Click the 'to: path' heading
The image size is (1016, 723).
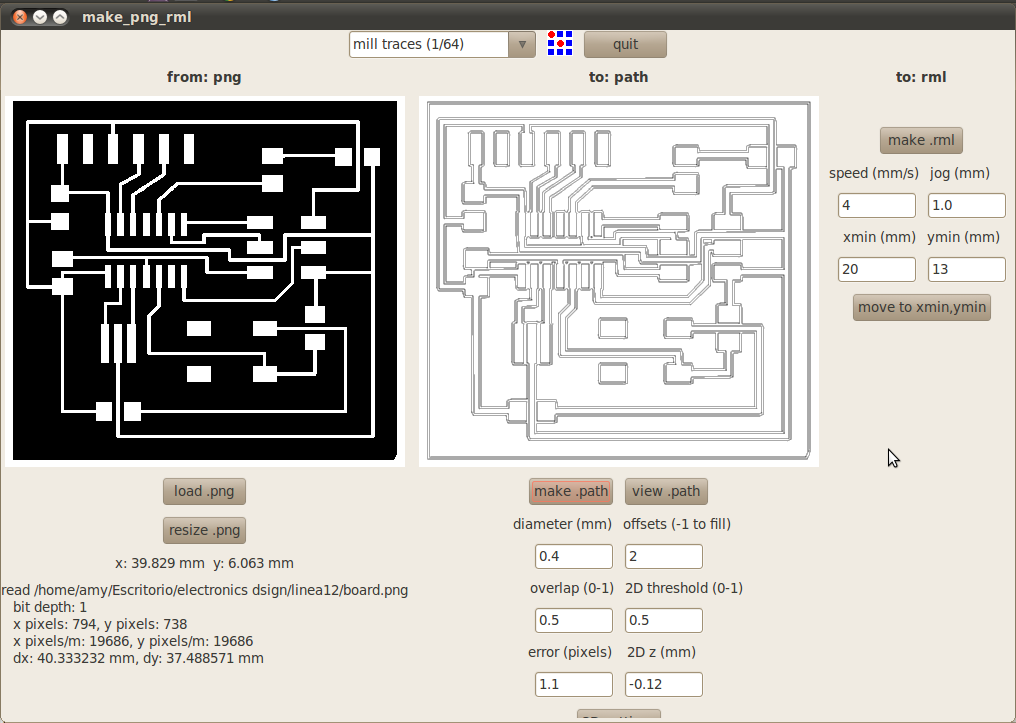tap(618, 77)
